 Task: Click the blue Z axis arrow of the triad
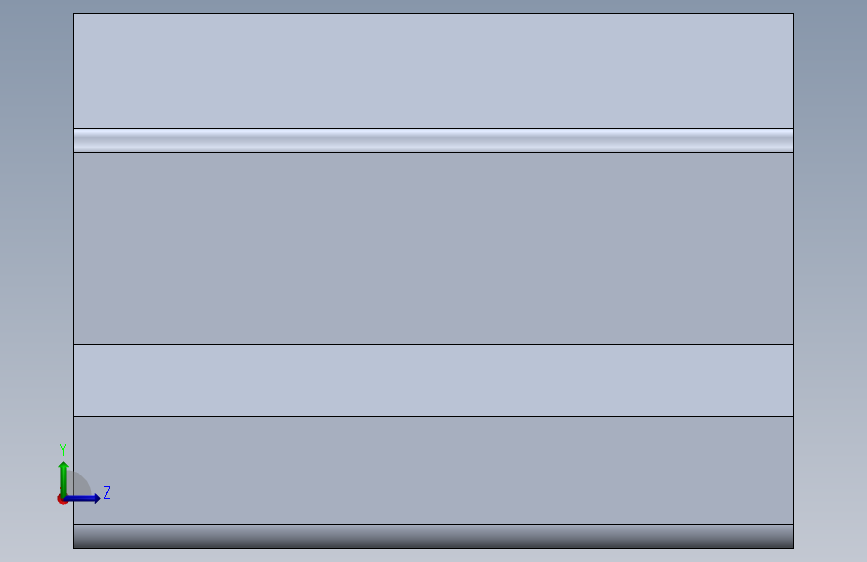[x=83, y=498]
